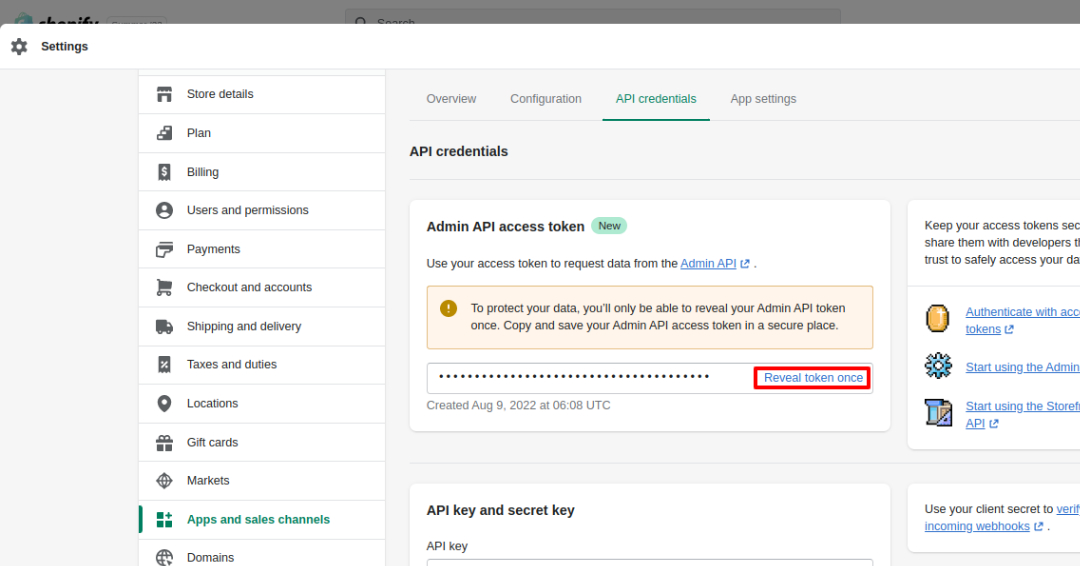1080x566 pixels.
Task: Click the API key and secret key heading
Action: click(x=500, y=510)
